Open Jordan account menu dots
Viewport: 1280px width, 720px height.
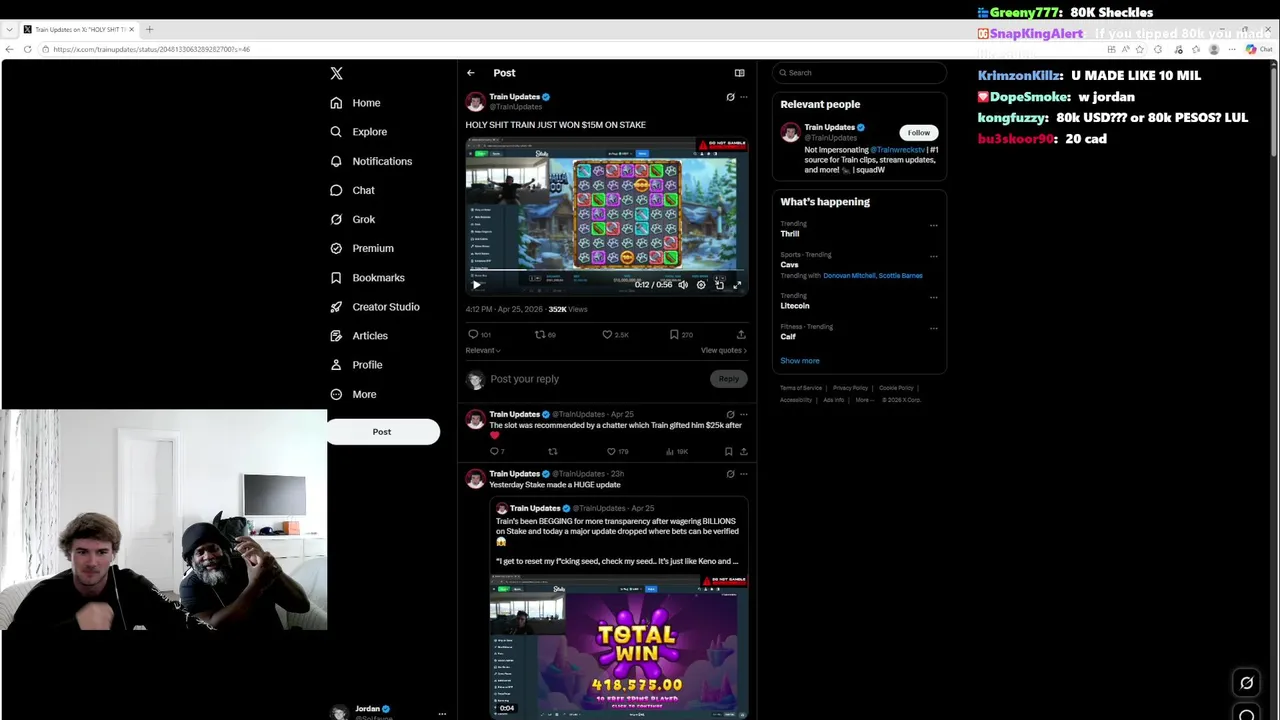coord(442,713)
